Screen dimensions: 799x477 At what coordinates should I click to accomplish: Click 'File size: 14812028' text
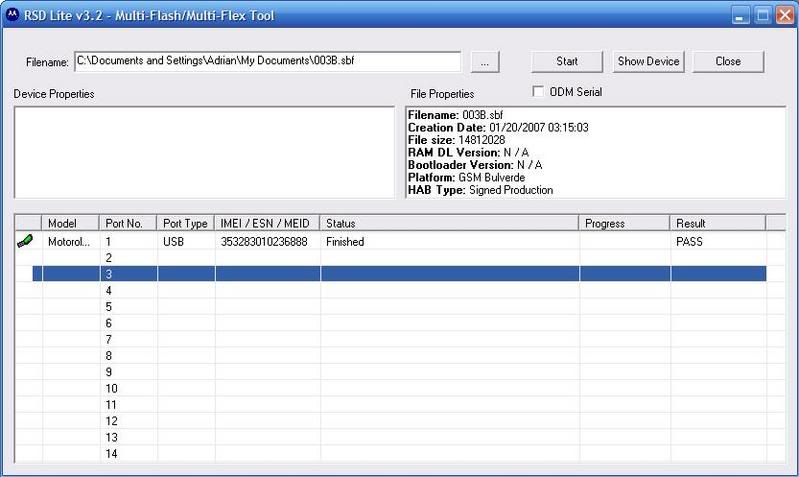click(457, 140)
